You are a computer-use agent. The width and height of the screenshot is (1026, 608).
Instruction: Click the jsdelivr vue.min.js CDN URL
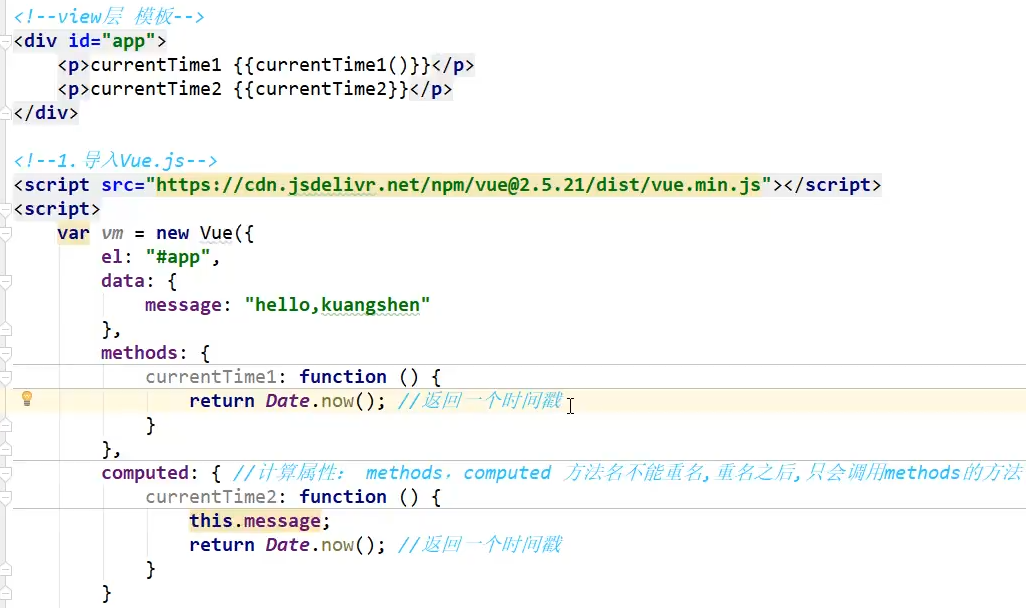point(459,185)
